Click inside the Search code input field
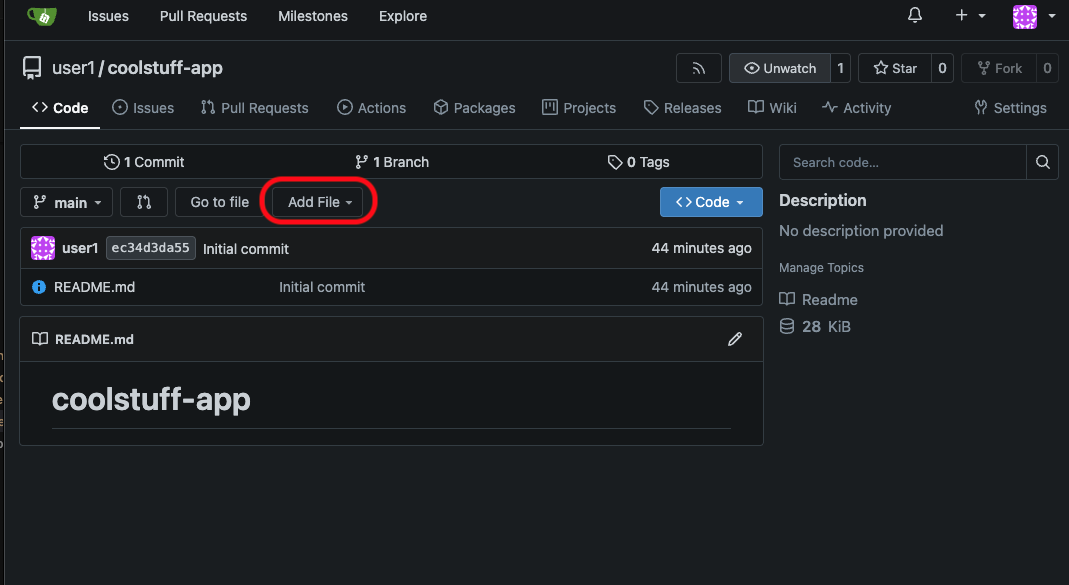This screenshot has width=1069, height=585. click(900, 162)
